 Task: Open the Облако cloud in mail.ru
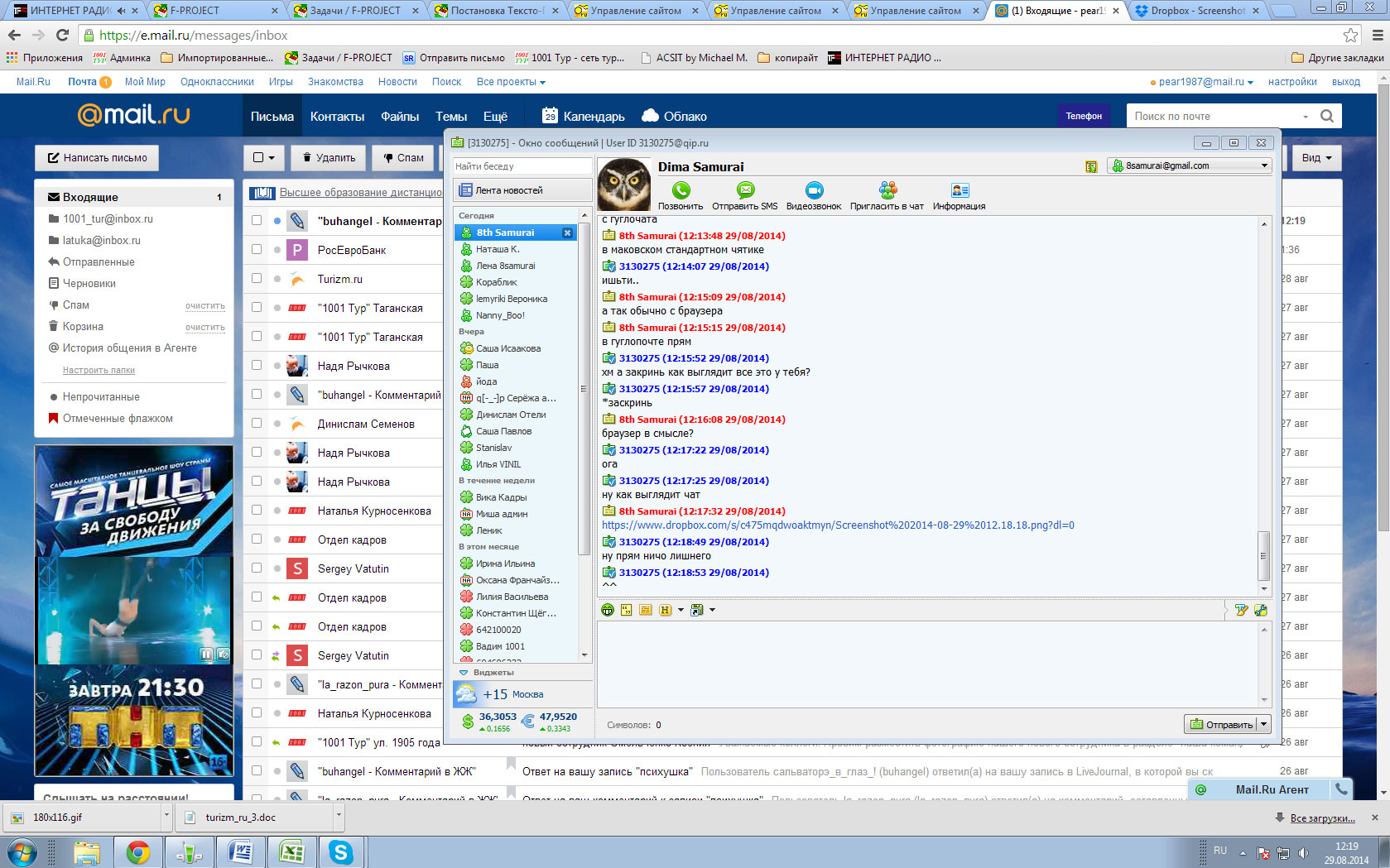tap(651, 116)
